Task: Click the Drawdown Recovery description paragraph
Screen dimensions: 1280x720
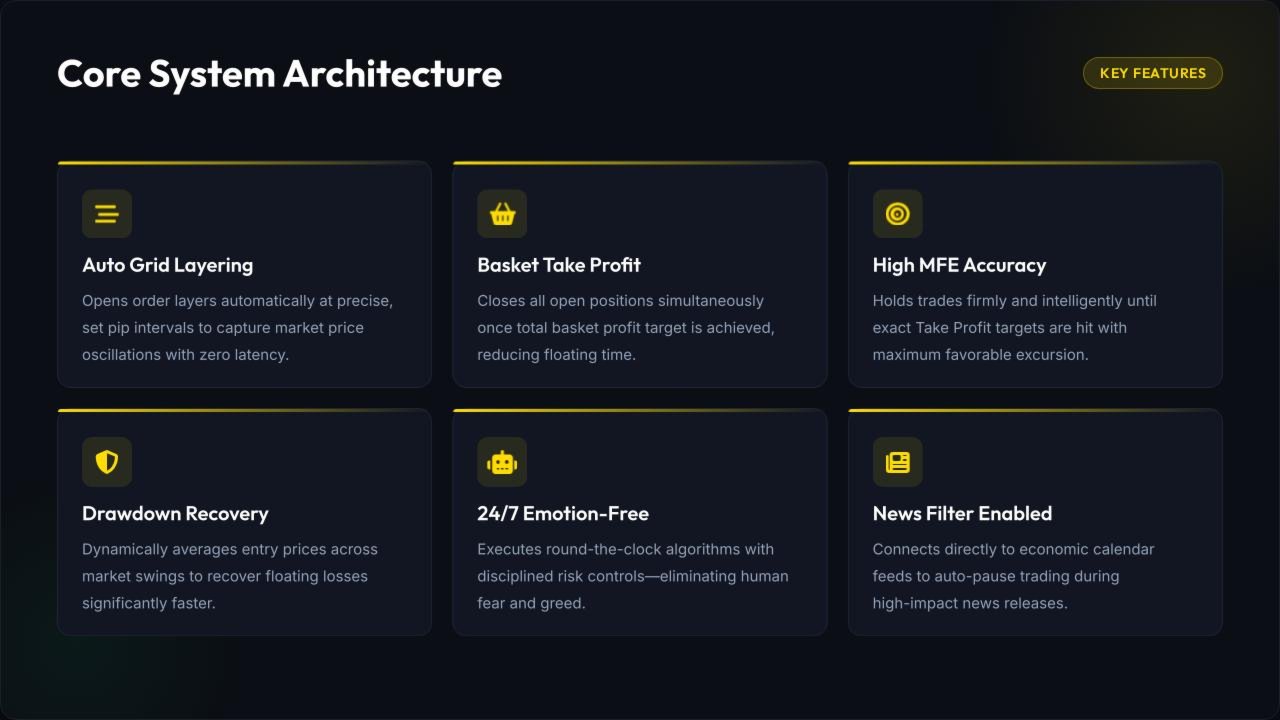Action: pyautogui.click(x=230, y=576)
